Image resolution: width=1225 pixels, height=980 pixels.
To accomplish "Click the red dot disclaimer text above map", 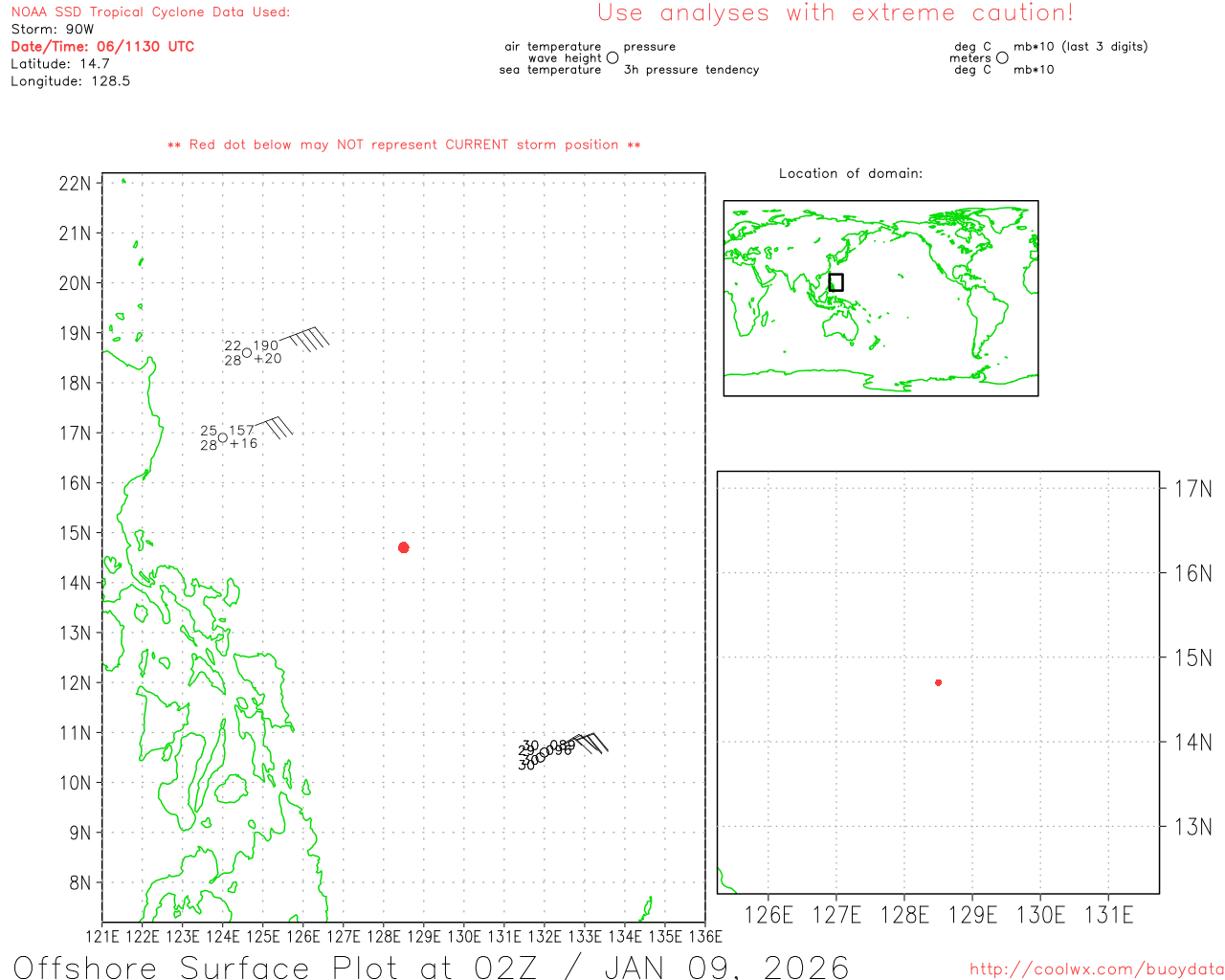I will coord(404,145).
